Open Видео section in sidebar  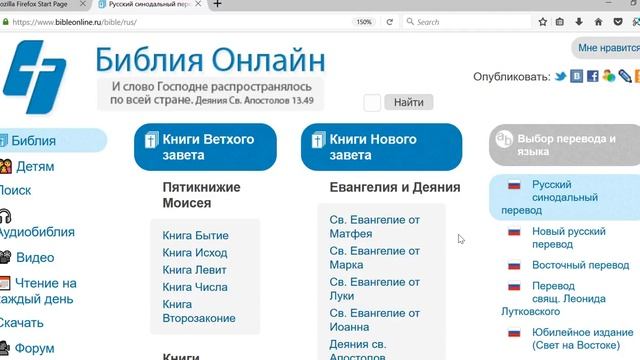point(35,258)
